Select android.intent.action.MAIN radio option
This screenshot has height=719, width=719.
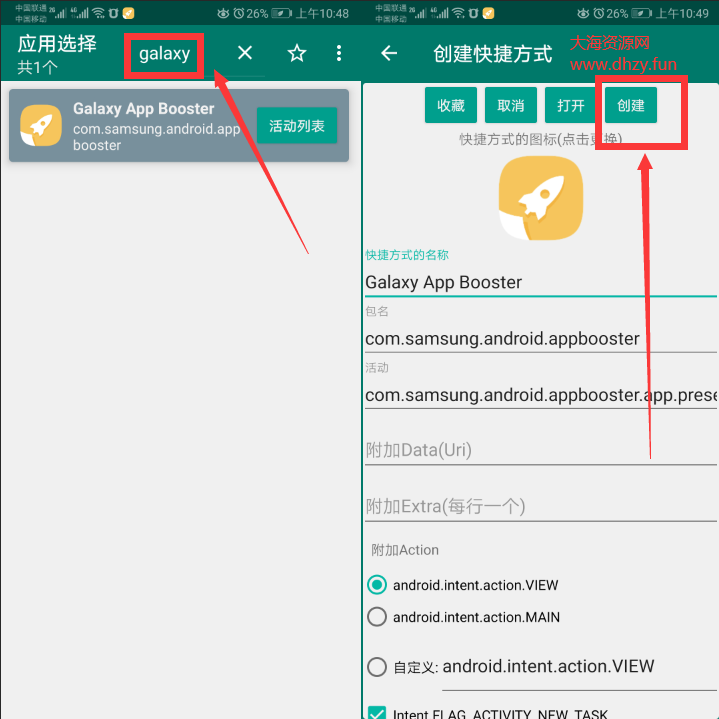point(377,617)
